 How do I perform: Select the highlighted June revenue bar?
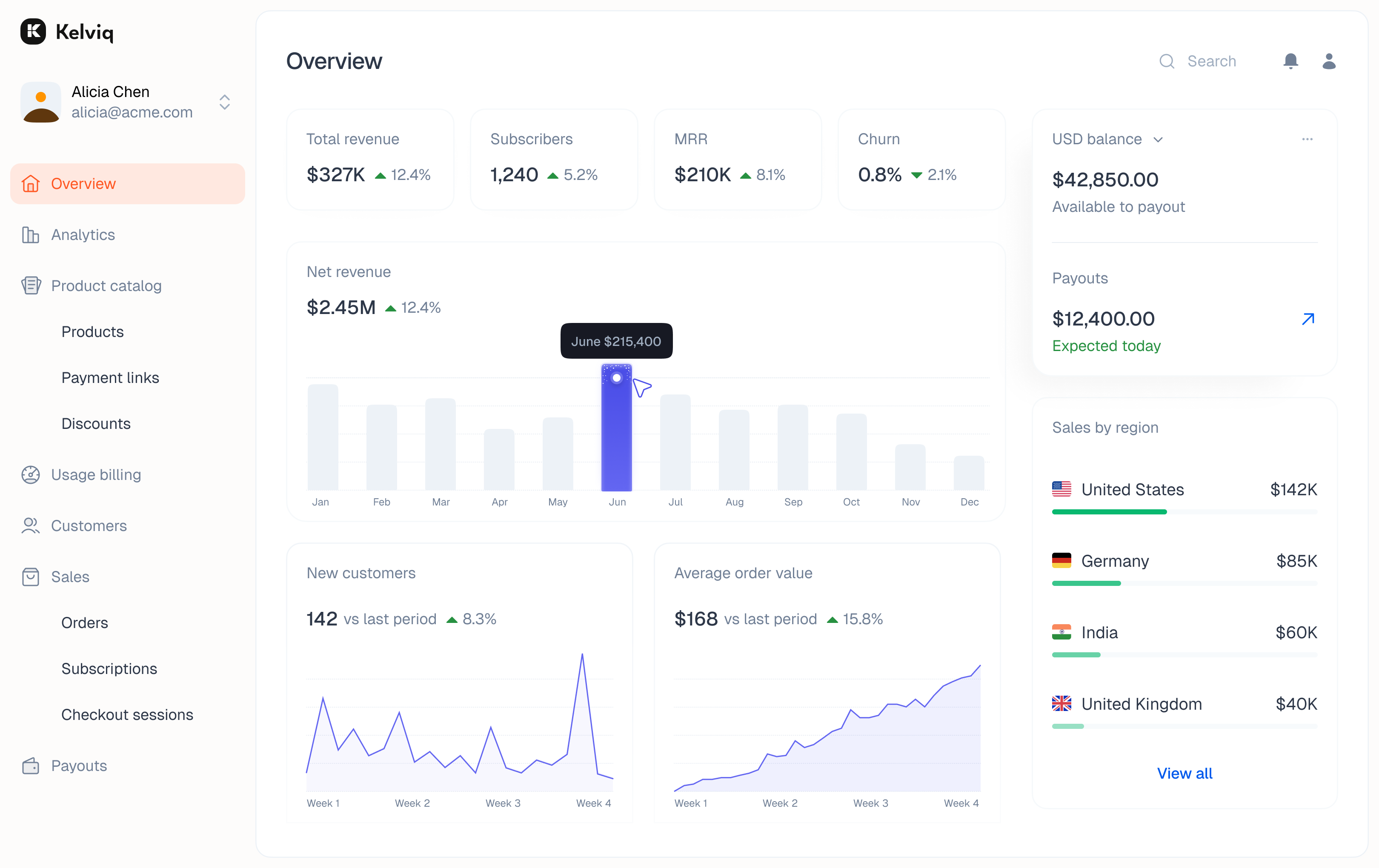pos(616,429)
